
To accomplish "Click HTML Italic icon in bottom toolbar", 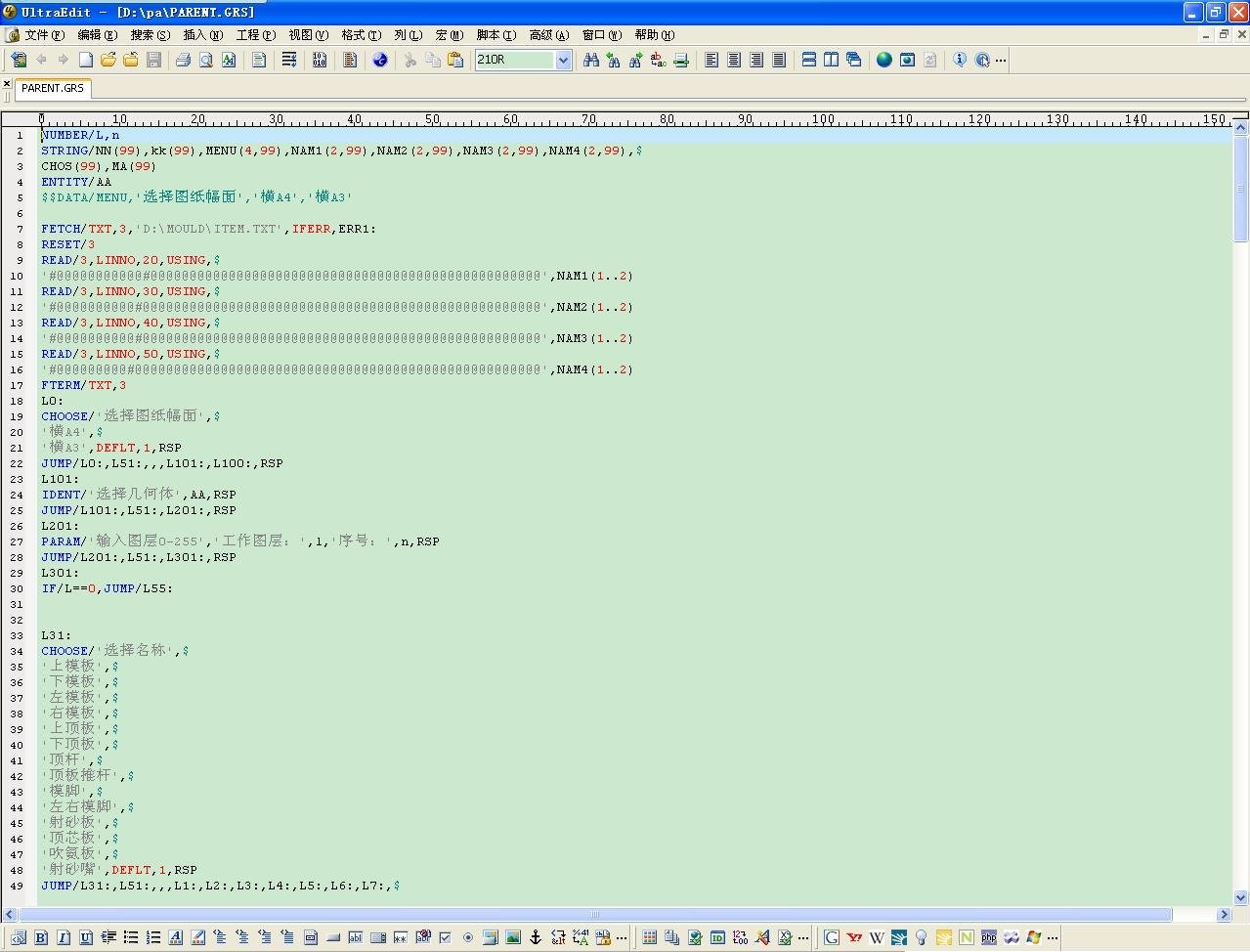I will click(64, 937).
